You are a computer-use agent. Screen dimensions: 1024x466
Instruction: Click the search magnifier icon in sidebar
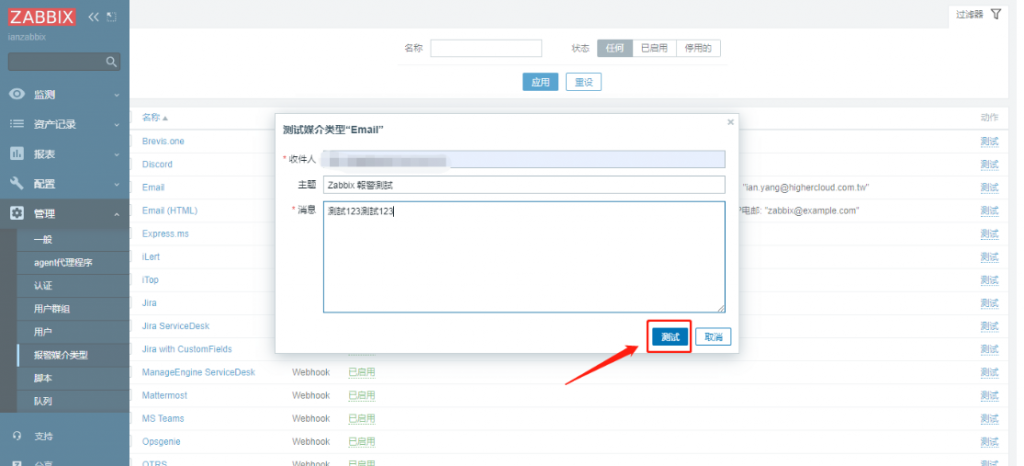coord(112,62)
